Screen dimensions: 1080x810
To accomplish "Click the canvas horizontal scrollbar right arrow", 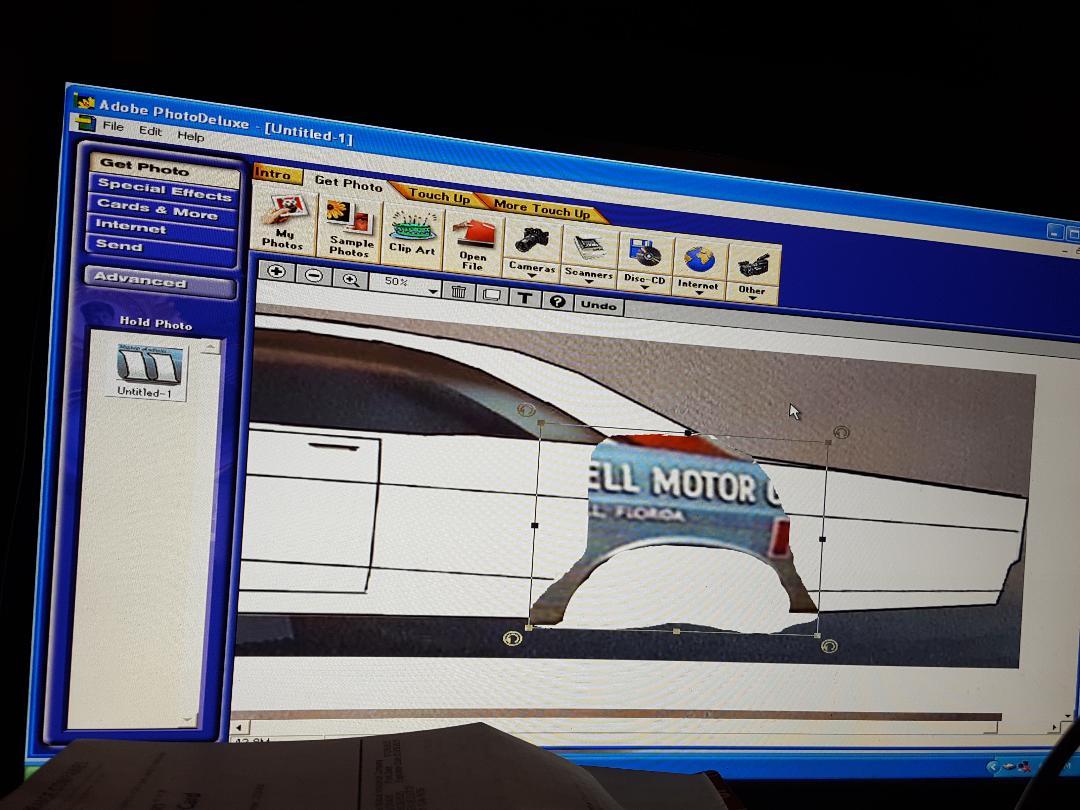I will point(1054,726).
